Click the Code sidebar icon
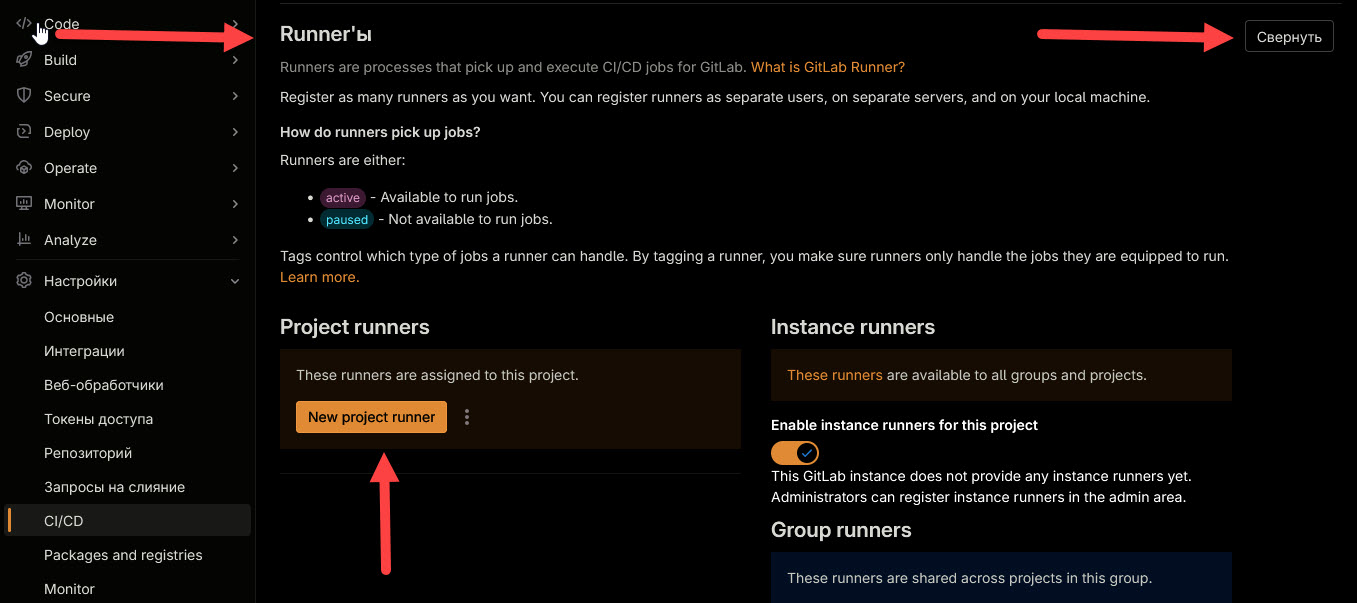The width and height of the screenshot is (1357, 603). click(x=24, y=24)
